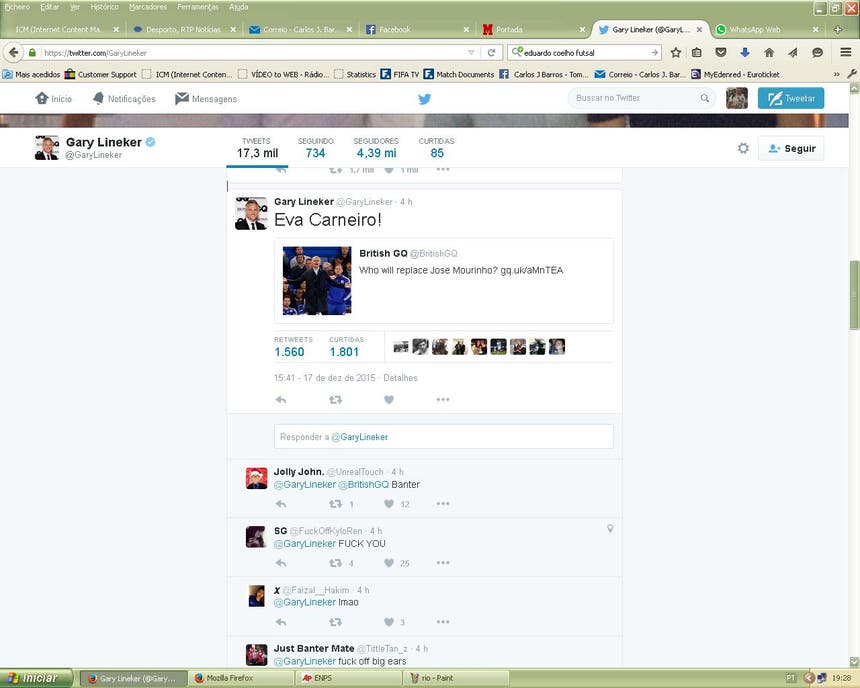Click the Twitter bird logo in header
Viewport: 860px width, 688px height.
tap(424, 98)
